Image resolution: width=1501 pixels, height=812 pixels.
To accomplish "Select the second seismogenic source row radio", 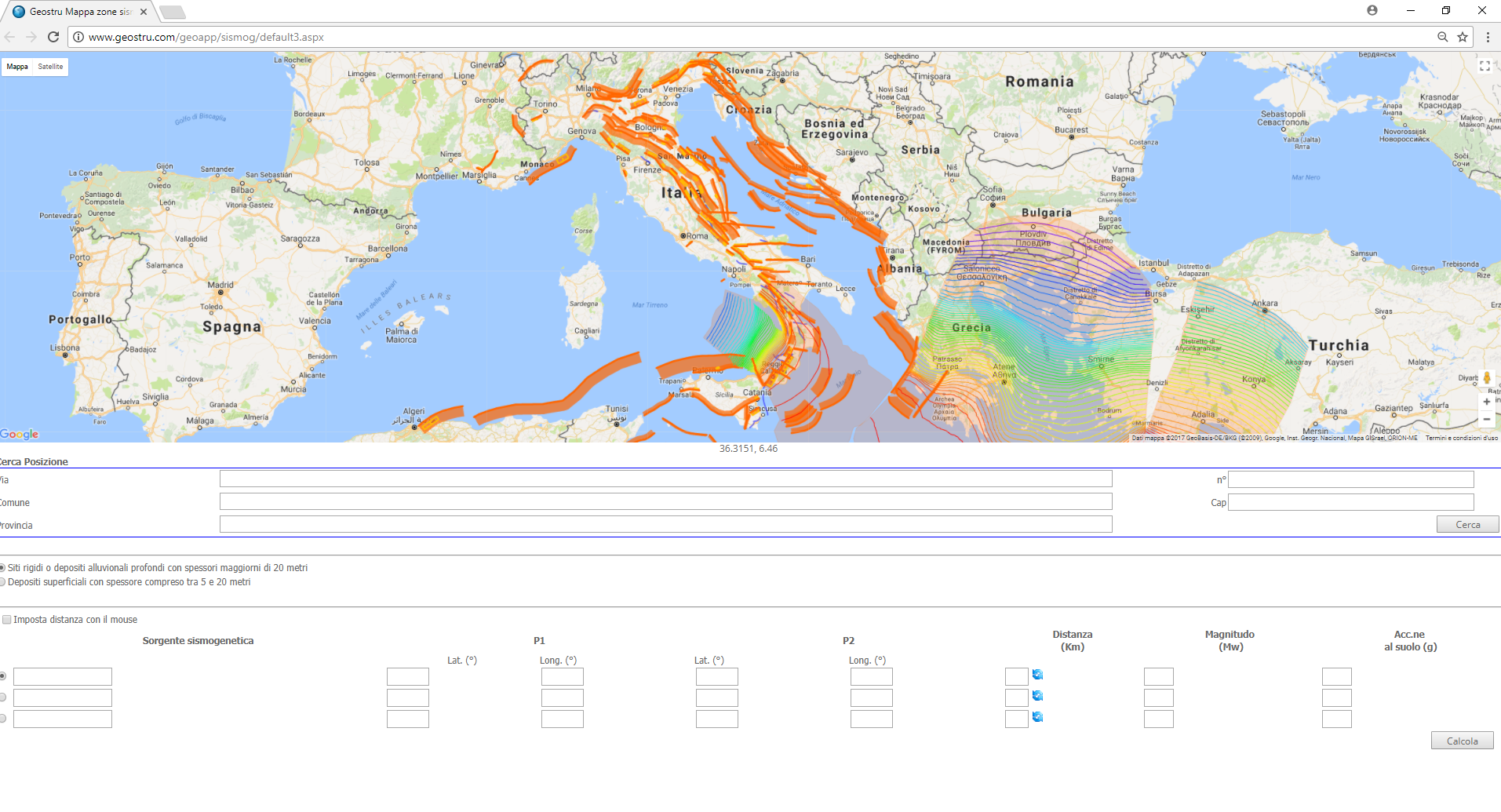I will tap(3, 697).
